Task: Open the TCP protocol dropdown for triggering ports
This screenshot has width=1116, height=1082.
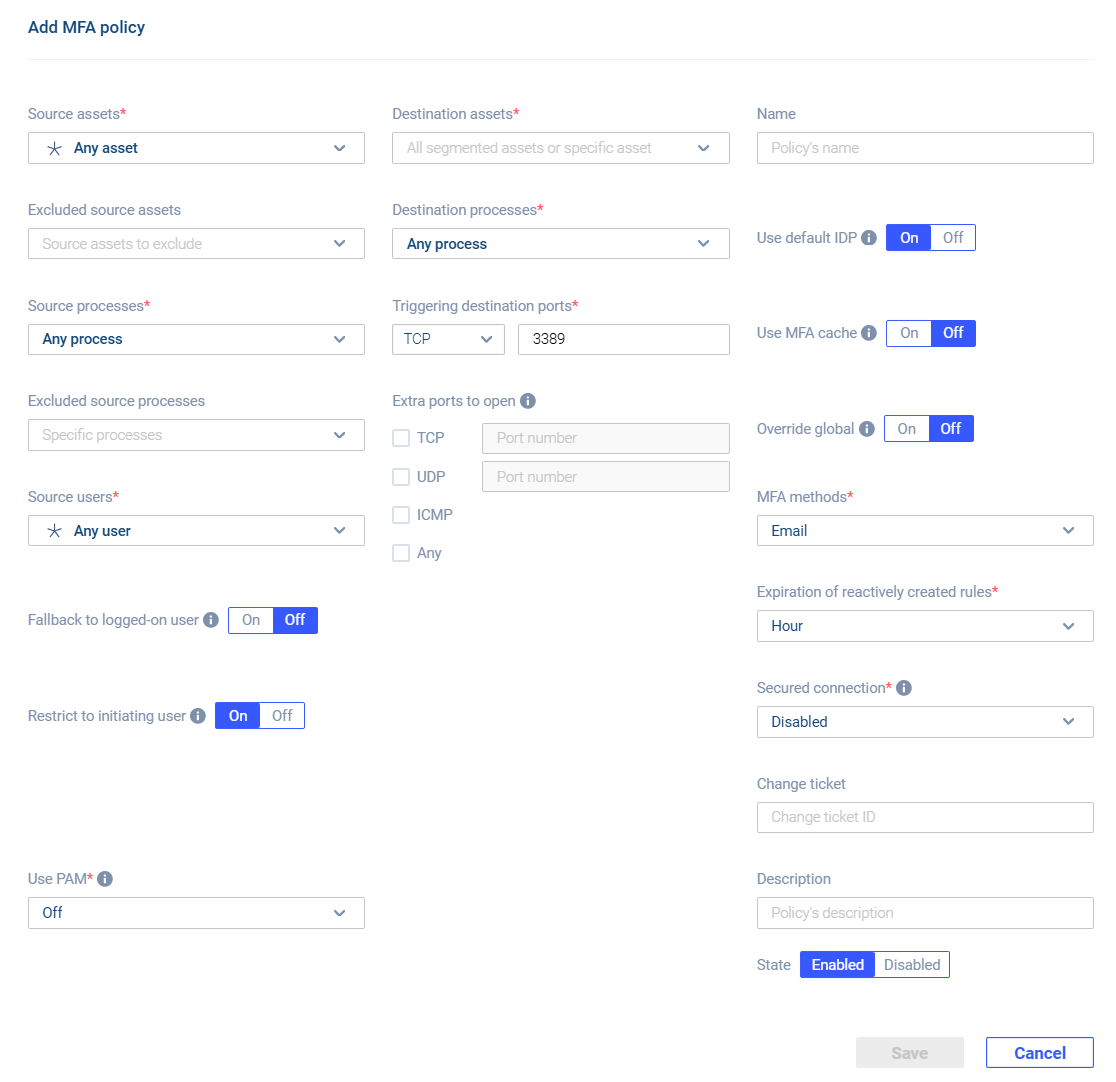Action: pyautogui.click(x=448, y=339)
